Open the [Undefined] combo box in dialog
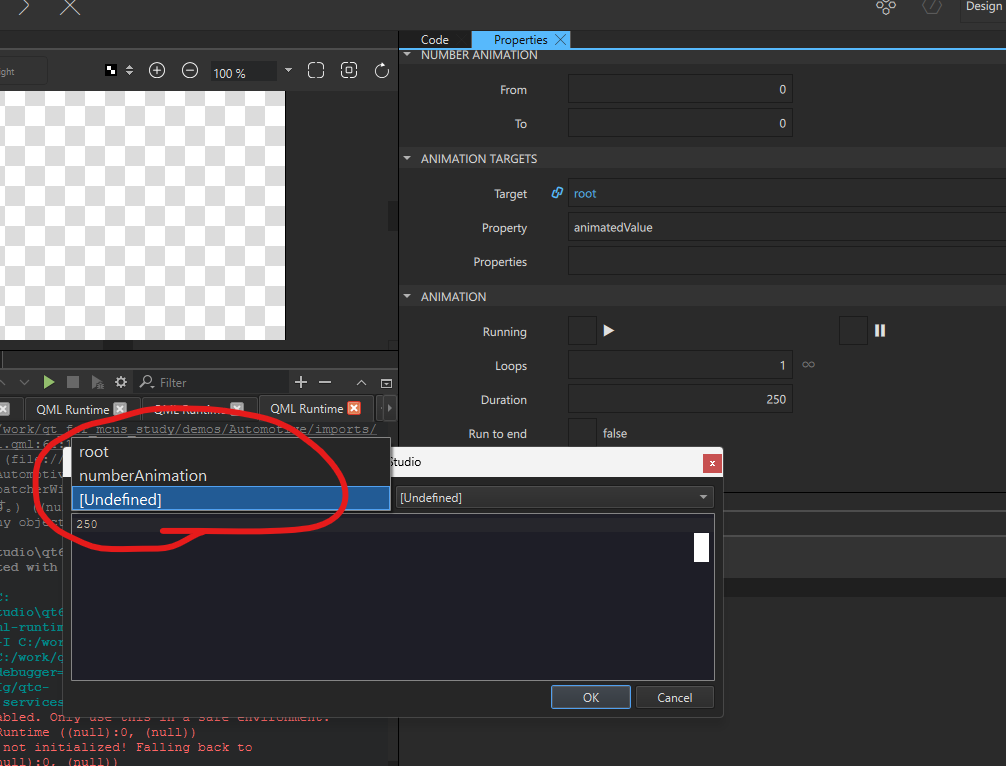 pos(555,497)
